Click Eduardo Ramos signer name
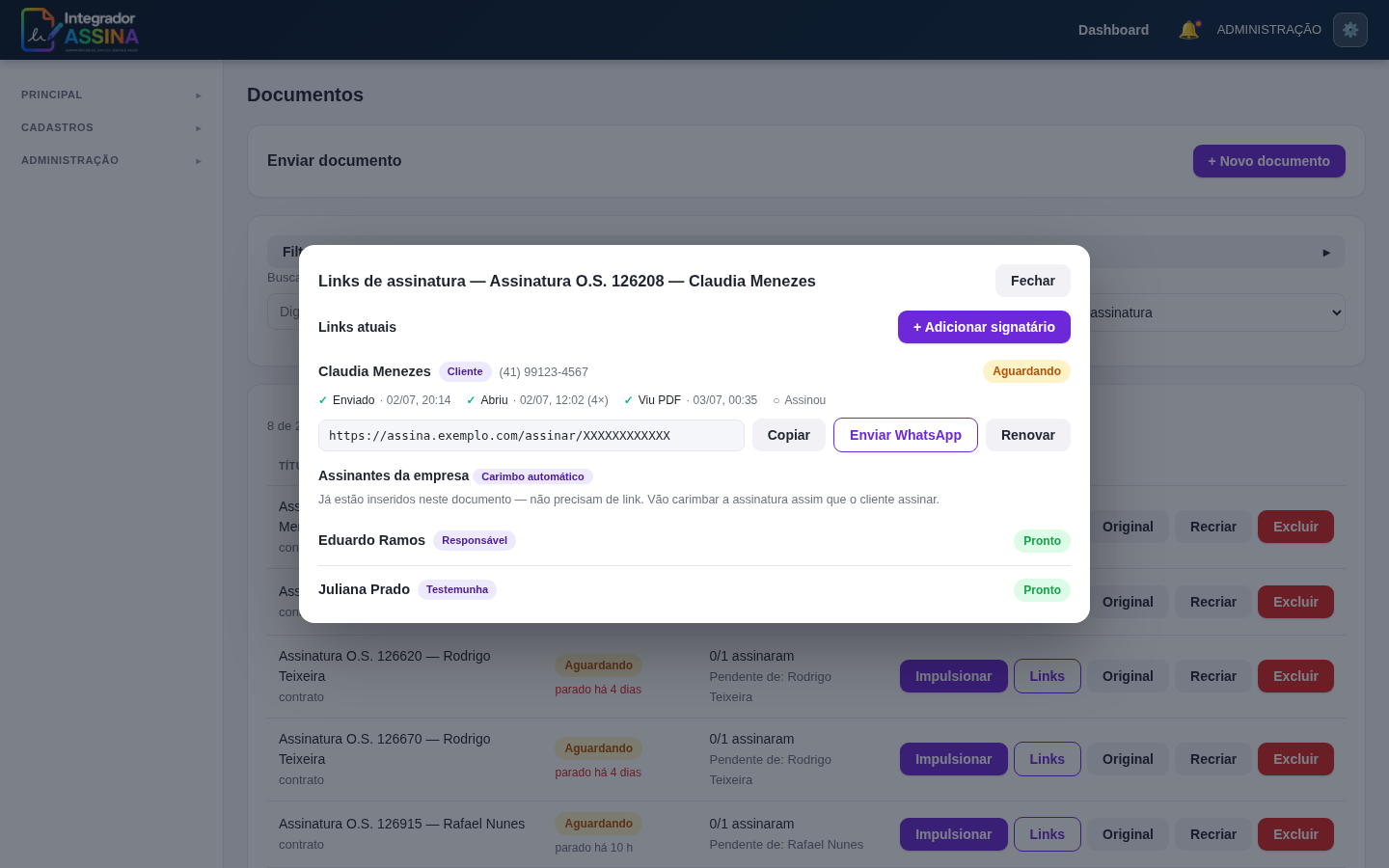Screen dimensions: 1389x868 pos(371,540)
